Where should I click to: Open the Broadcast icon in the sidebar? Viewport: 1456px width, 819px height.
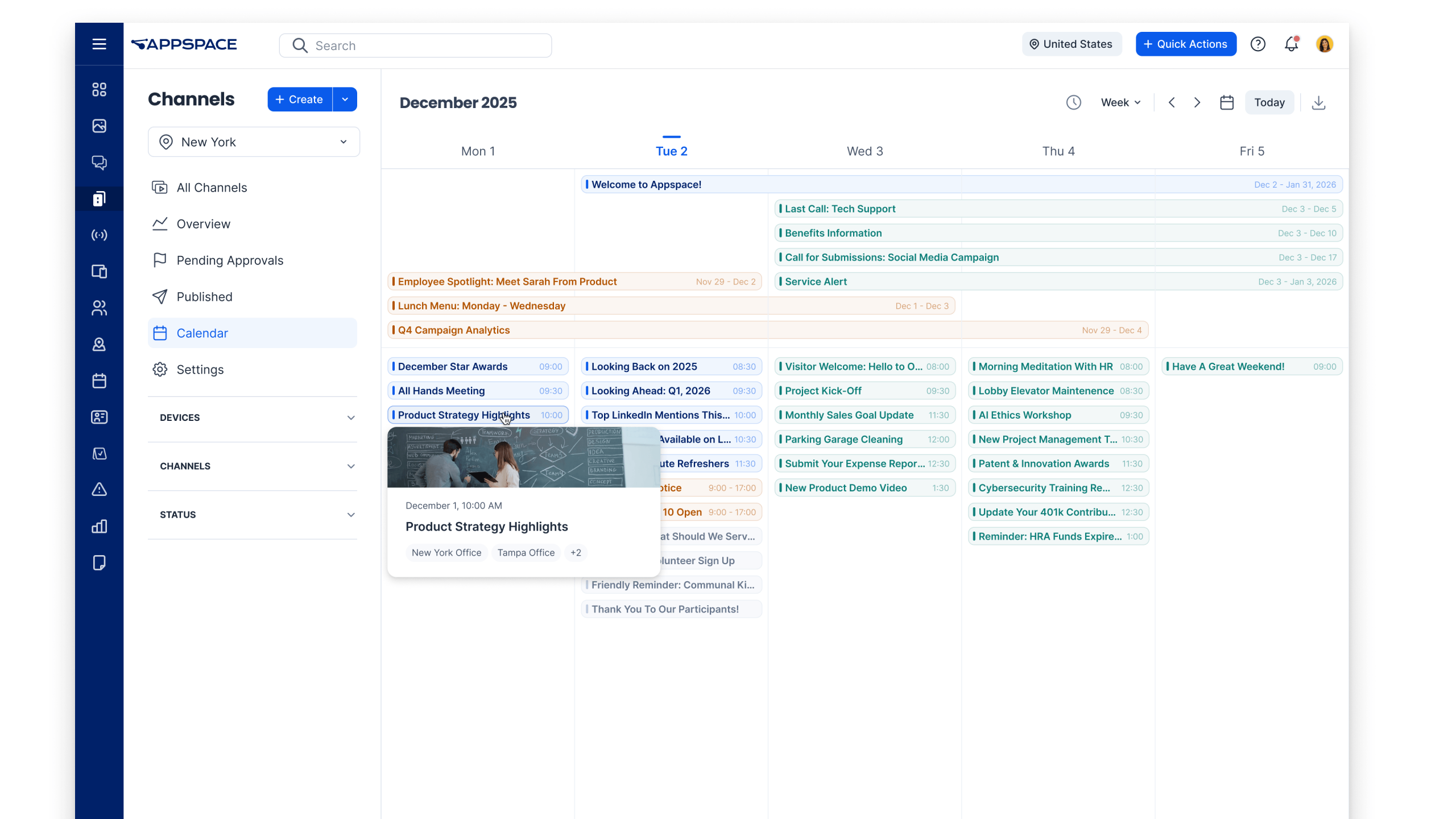coord(99,235)
